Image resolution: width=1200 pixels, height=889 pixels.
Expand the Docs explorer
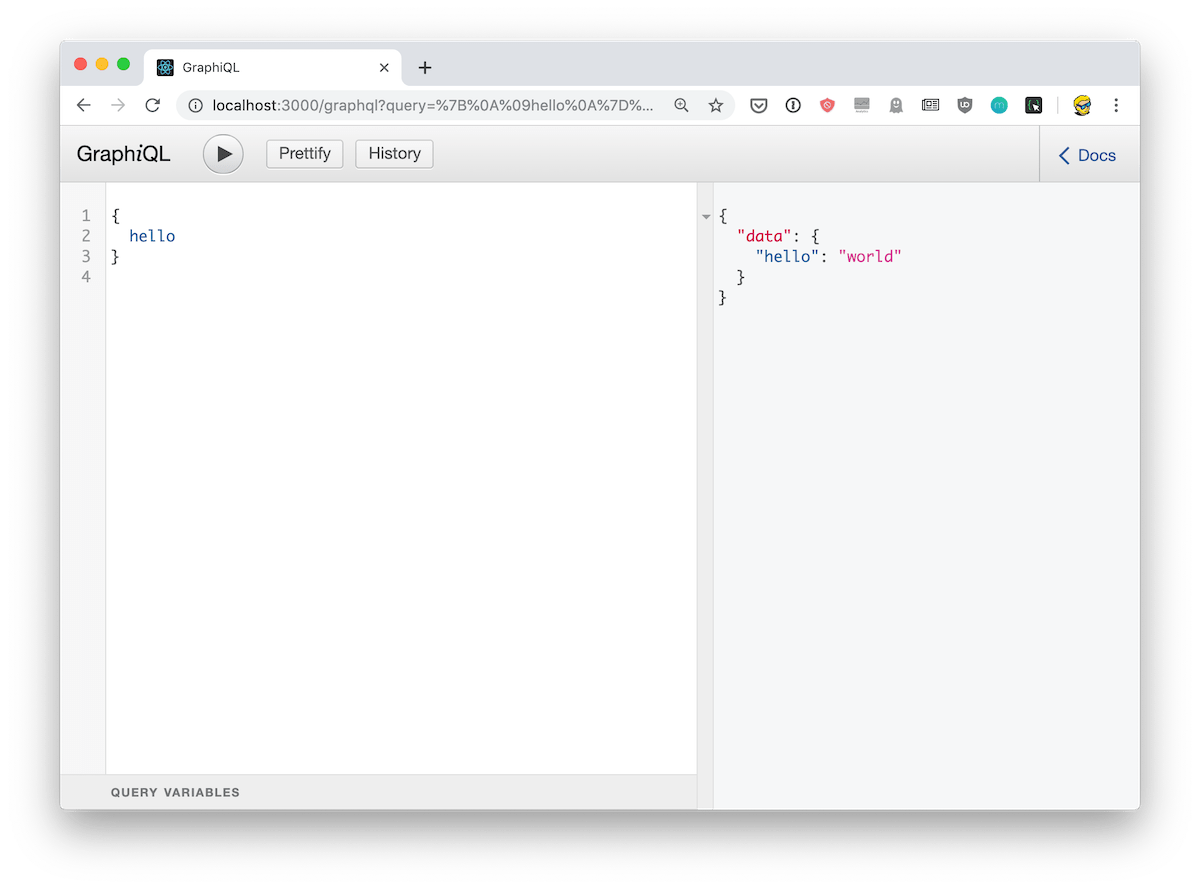tap(1087, 155)
